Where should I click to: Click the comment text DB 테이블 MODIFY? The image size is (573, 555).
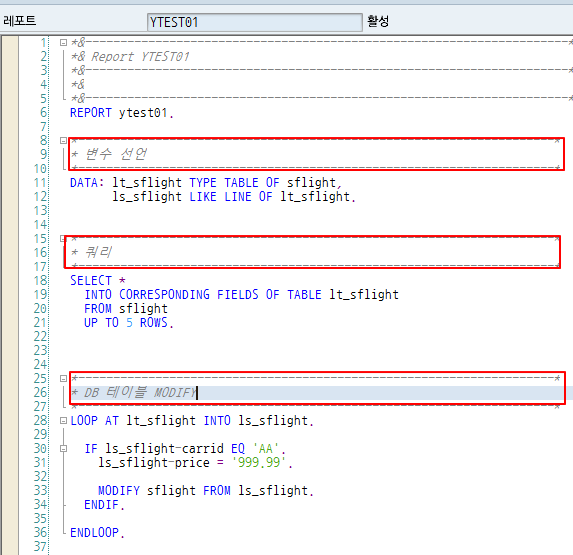tap(140, 392)
